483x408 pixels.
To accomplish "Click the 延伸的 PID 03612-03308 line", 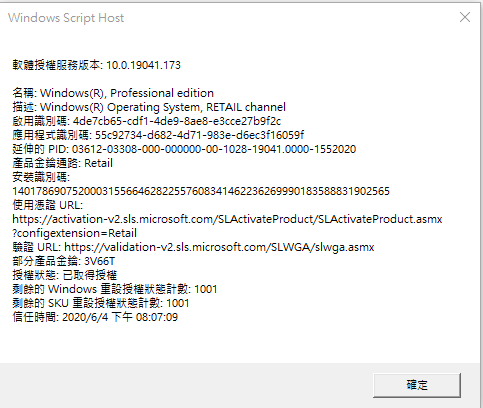I will coord(184,149).
